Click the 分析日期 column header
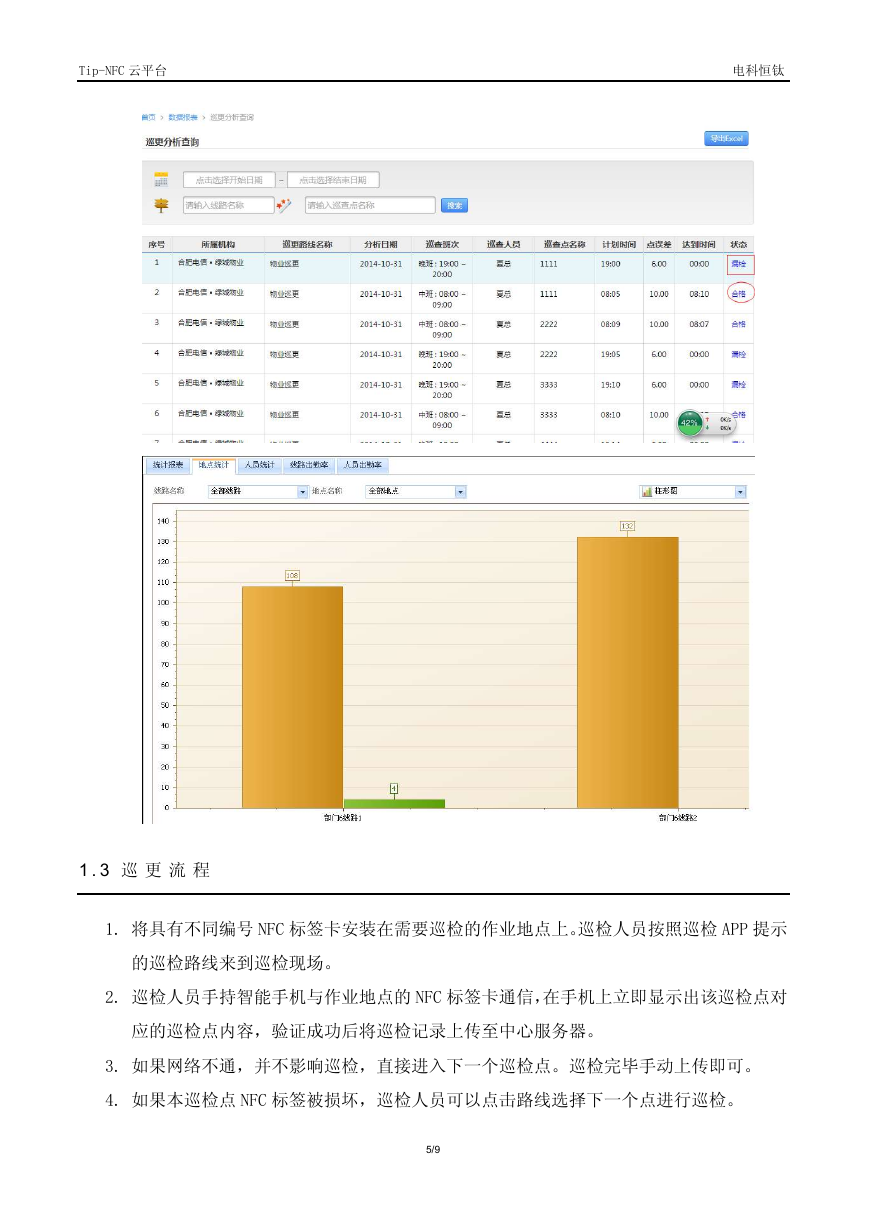Screen dimensions: 869x1228 (381, 244)
